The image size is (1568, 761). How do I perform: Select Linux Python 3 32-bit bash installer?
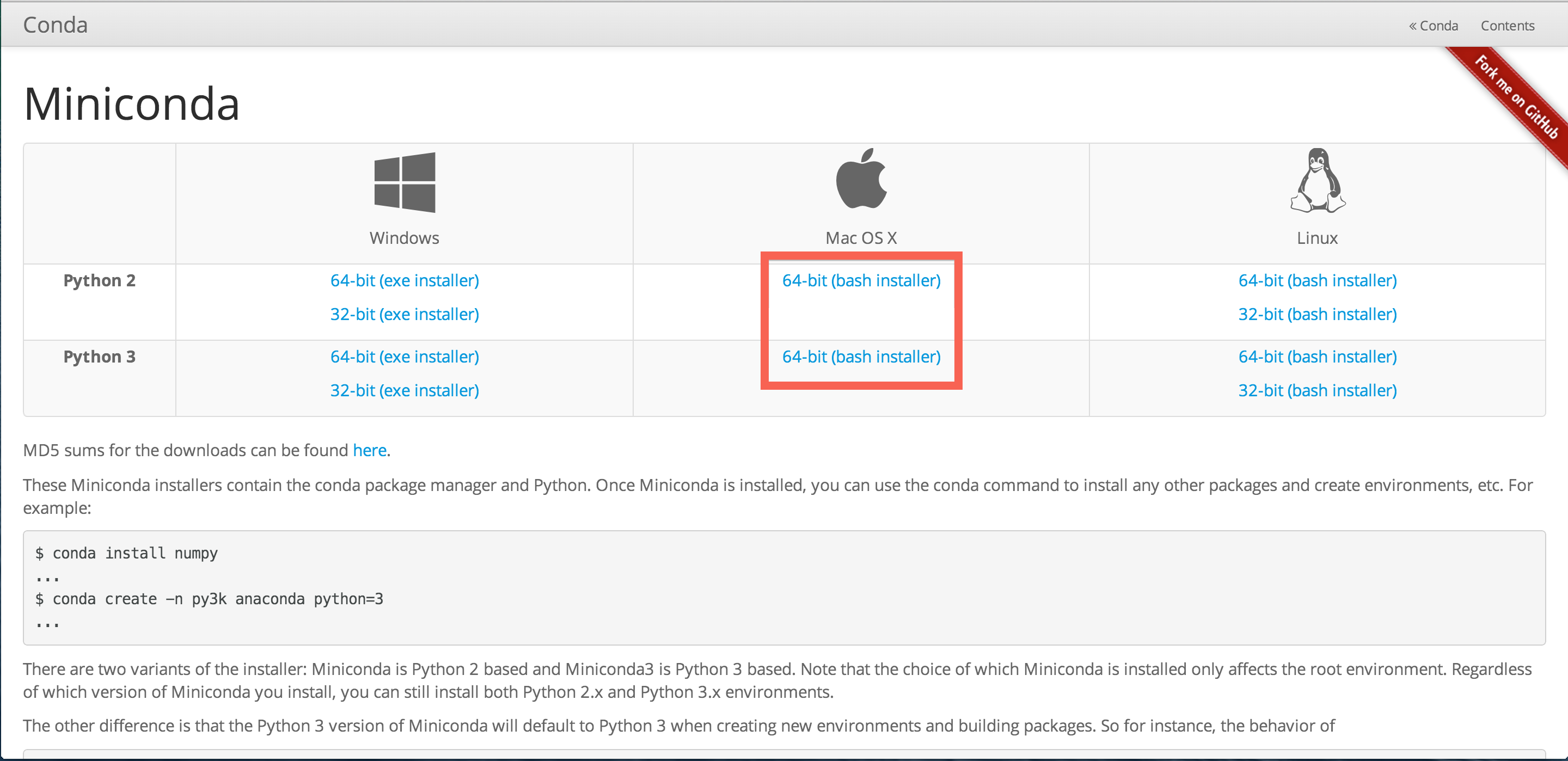pyautogui.click(x=1316, y=390)
